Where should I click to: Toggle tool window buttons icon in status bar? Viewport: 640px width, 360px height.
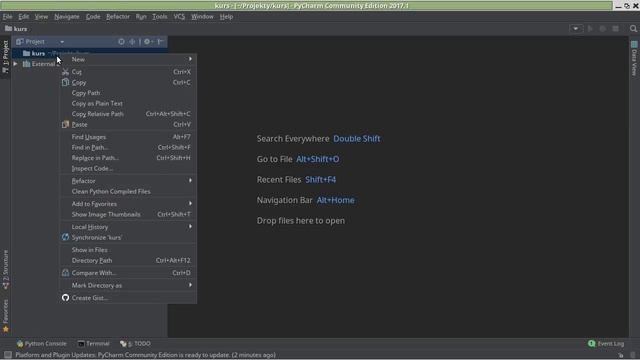8,355
